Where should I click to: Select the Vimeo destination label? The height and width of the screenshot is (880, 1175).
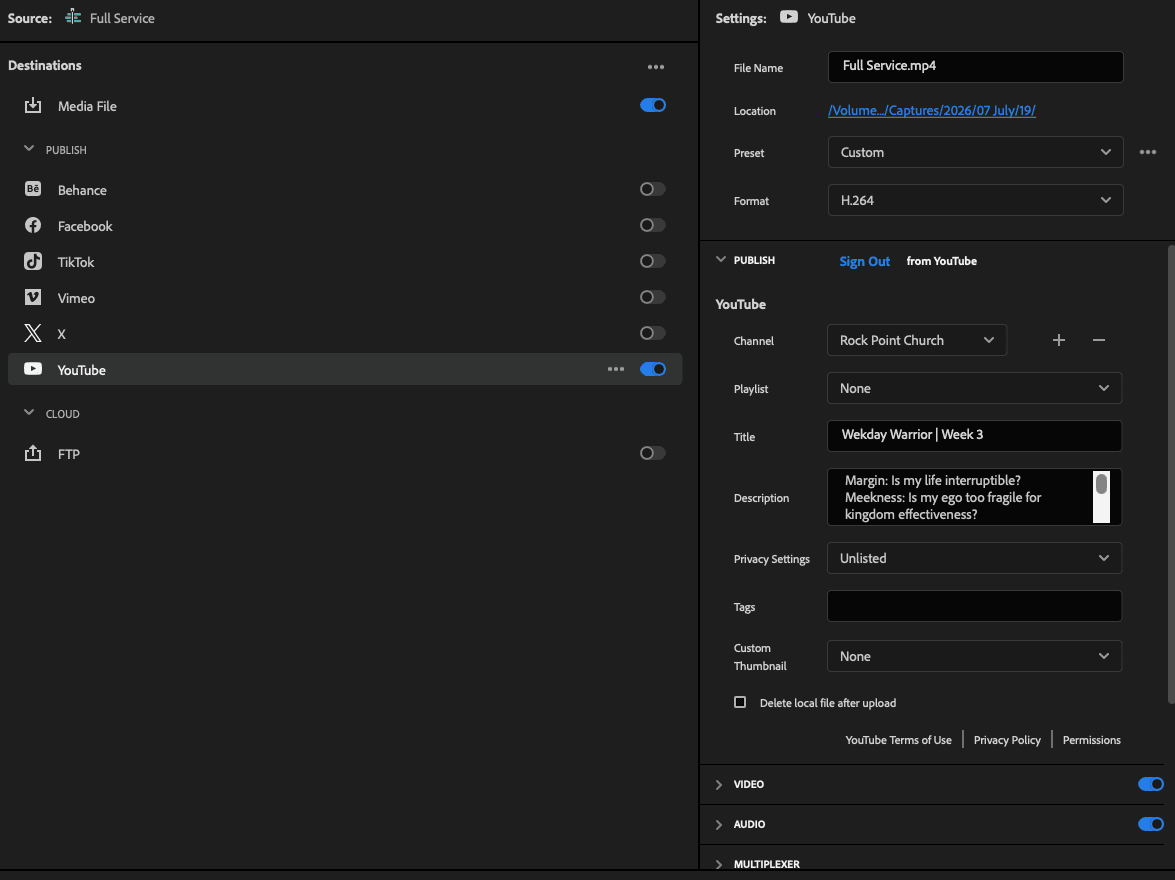click(x=76, y=298)
